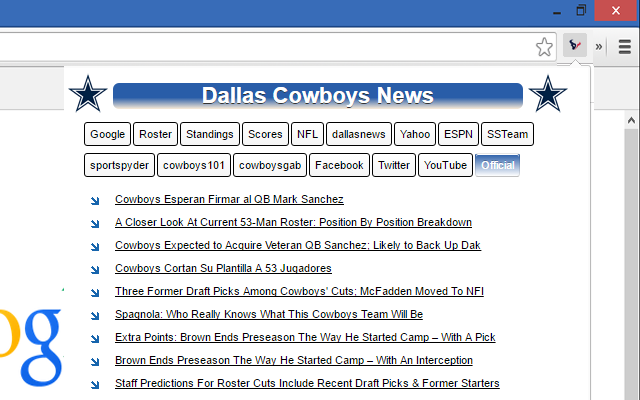Viewport: 640px width, 400px height.
Task: Click the scrollbar up arrow
Action: (631, 120)
